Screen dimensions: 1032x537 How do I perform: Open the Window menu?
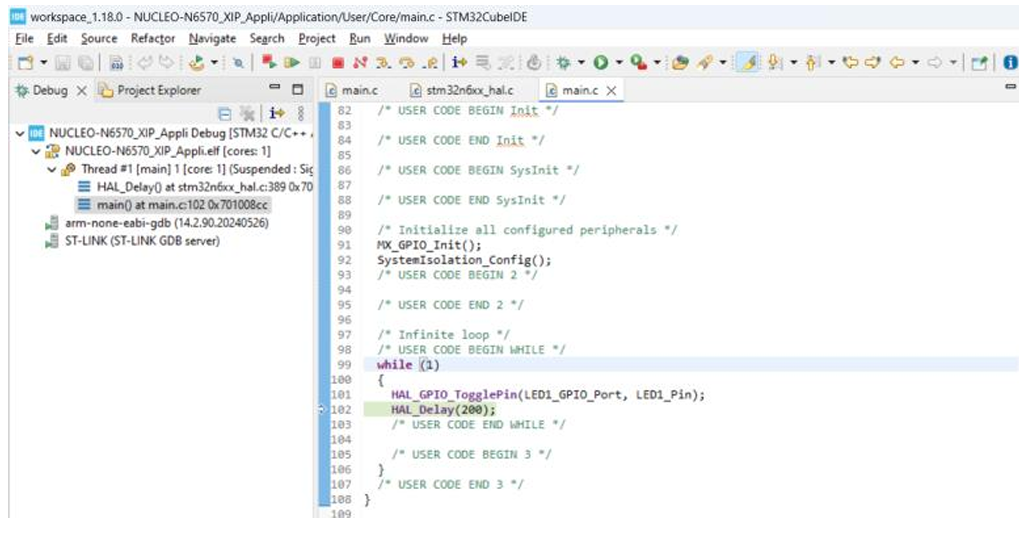tap(406, 38)
